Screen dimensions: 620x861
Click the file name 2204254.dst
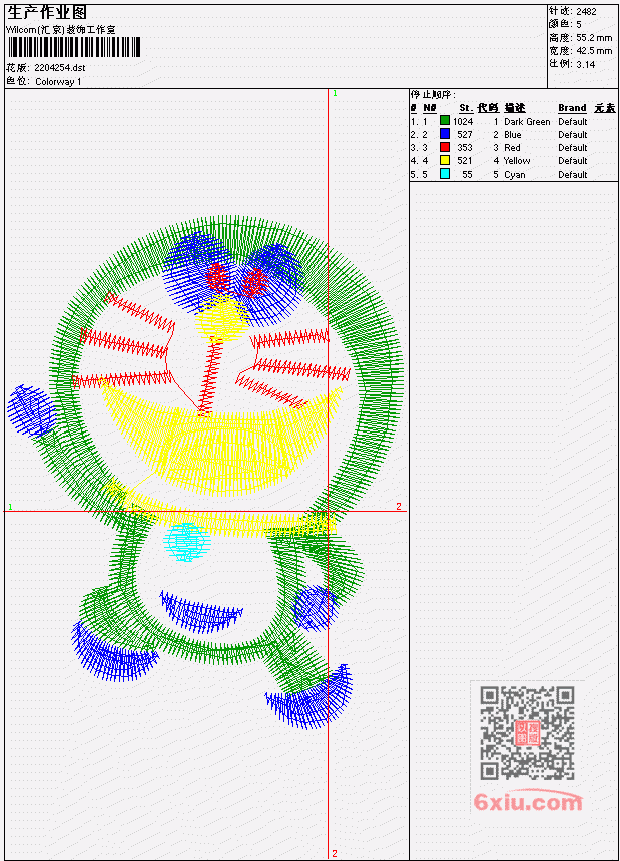click(x=59, y=68)
